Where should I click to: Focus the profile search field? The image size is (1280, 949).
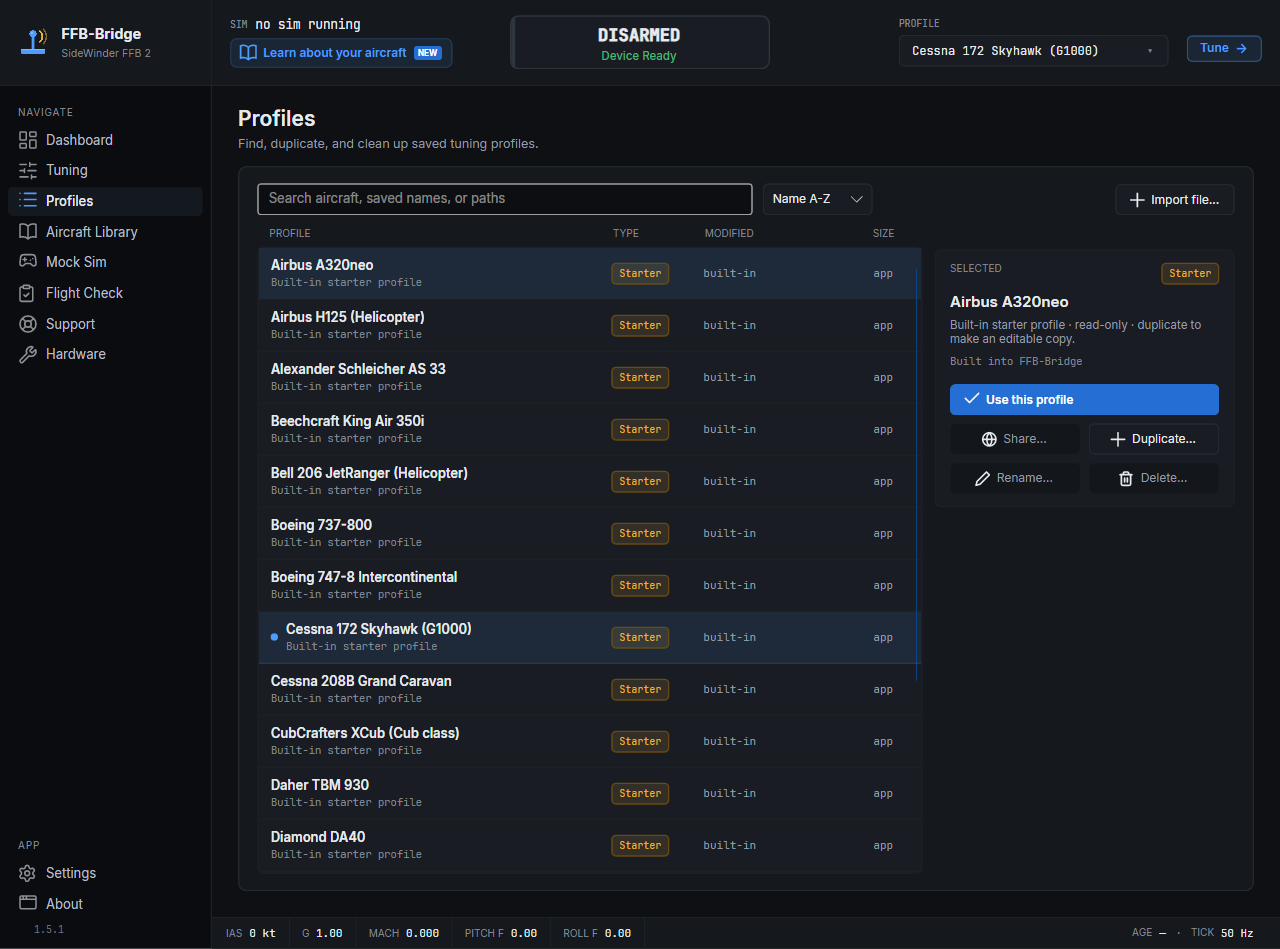tap(505, 199)
